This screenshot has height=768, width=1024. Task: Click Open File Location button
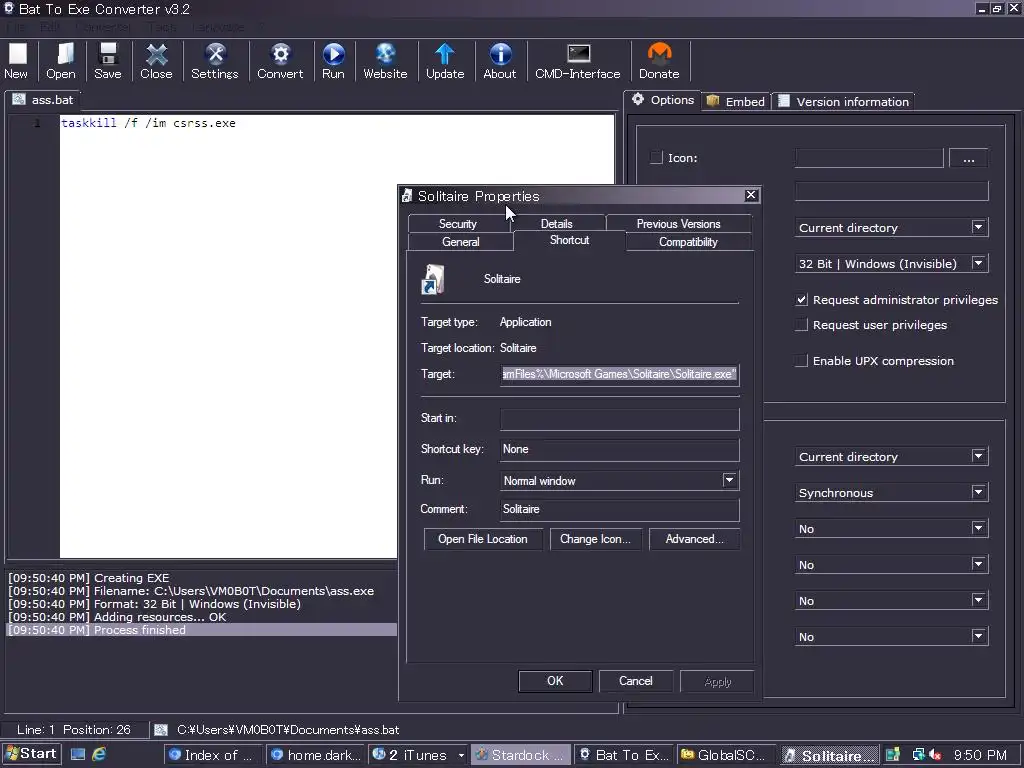coord(483,539)
